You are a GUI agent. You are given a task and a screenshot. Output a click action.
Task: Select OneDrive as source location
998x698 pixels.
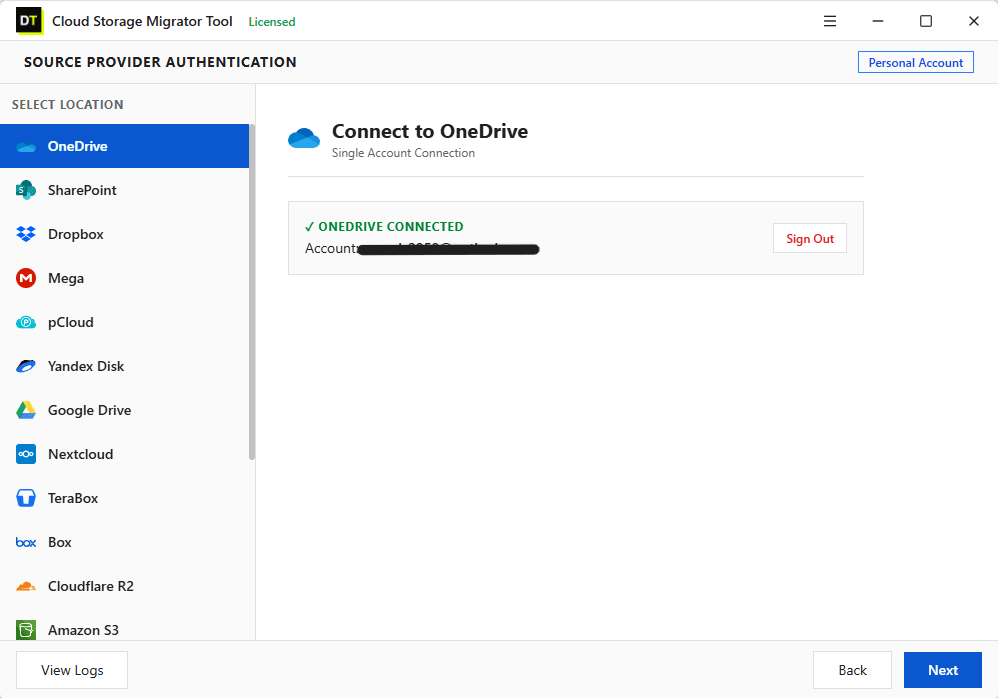tap(125, 146)
